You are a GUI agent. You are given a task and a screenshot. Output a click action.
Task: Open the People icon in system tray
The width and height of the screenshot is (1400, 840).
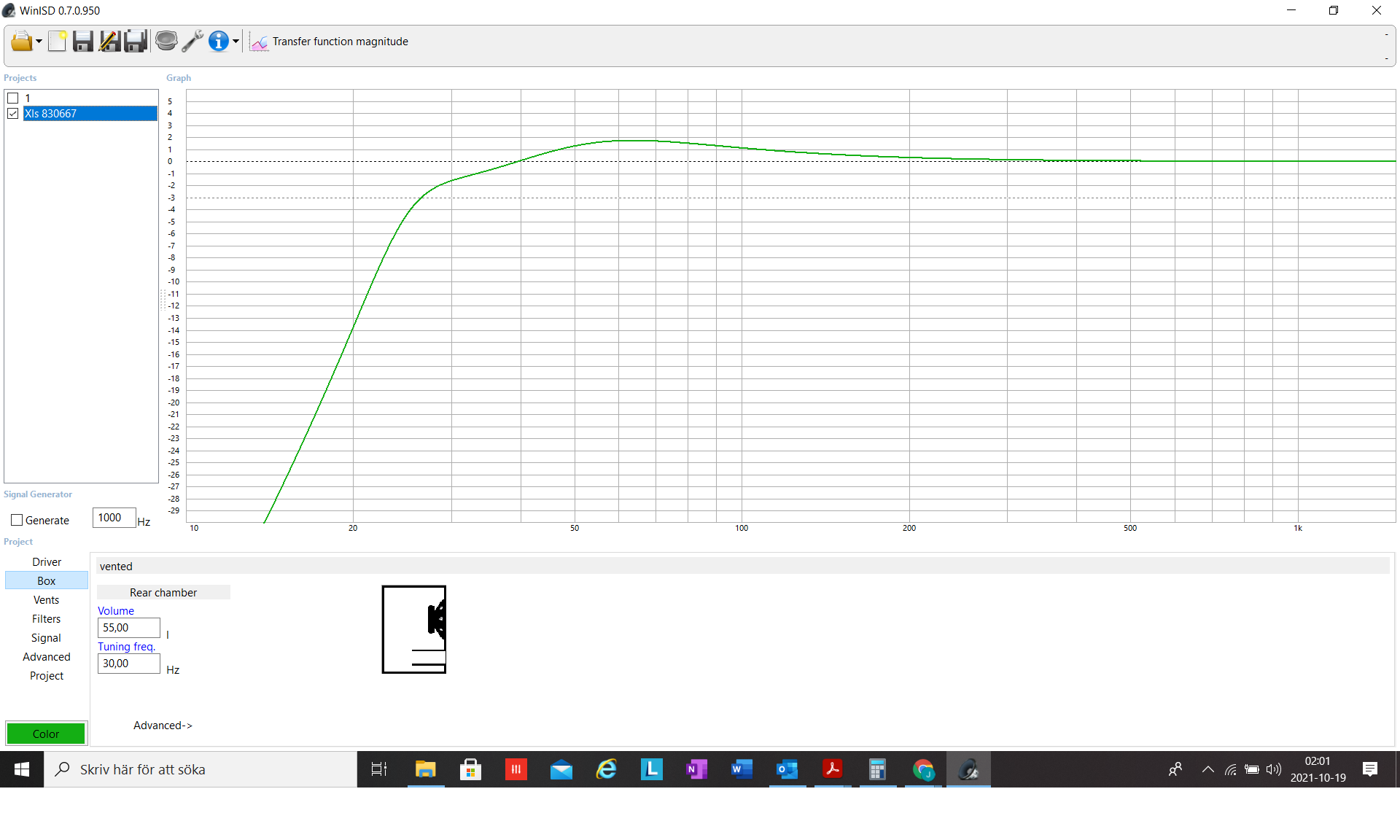click(1175, 769)
